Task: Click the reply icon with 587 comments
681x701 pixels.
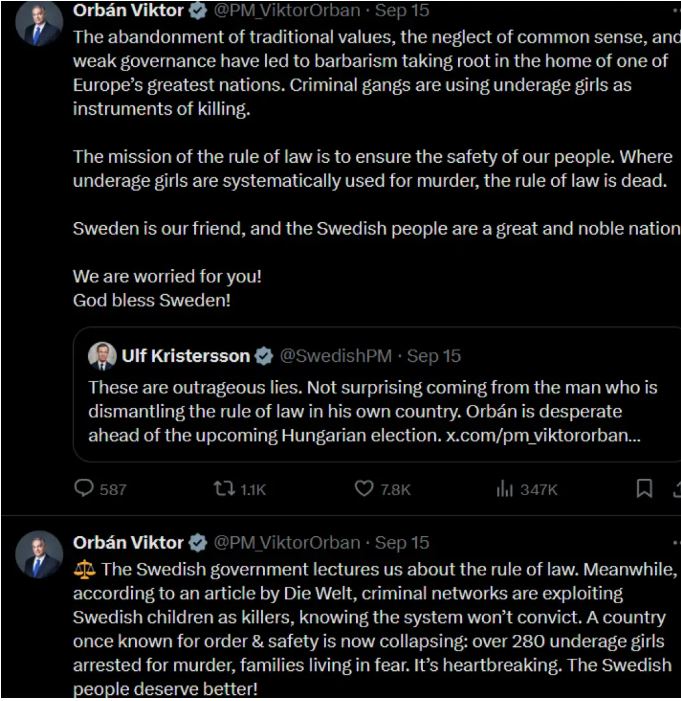Action: 84,489
